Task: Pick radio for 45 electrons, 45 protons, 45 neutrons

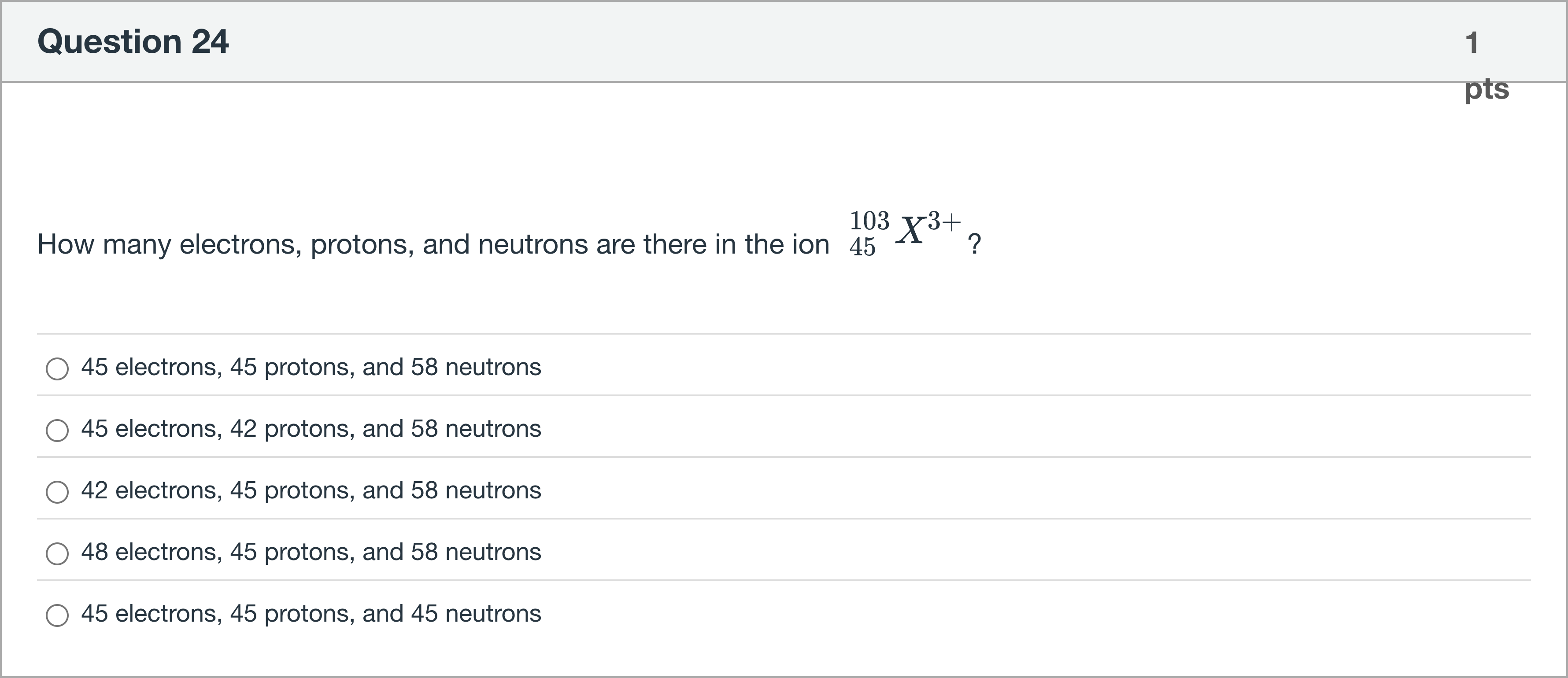Action: click(x=57, y=615)
